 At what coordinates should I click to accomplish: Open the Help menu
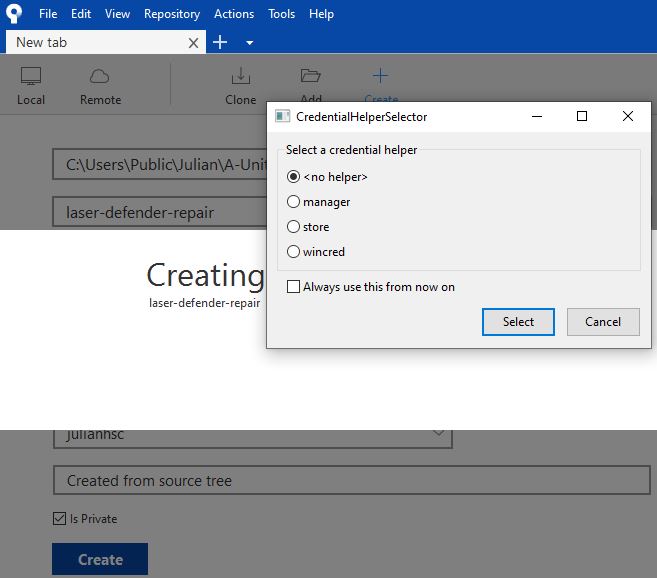pos(321,14)
